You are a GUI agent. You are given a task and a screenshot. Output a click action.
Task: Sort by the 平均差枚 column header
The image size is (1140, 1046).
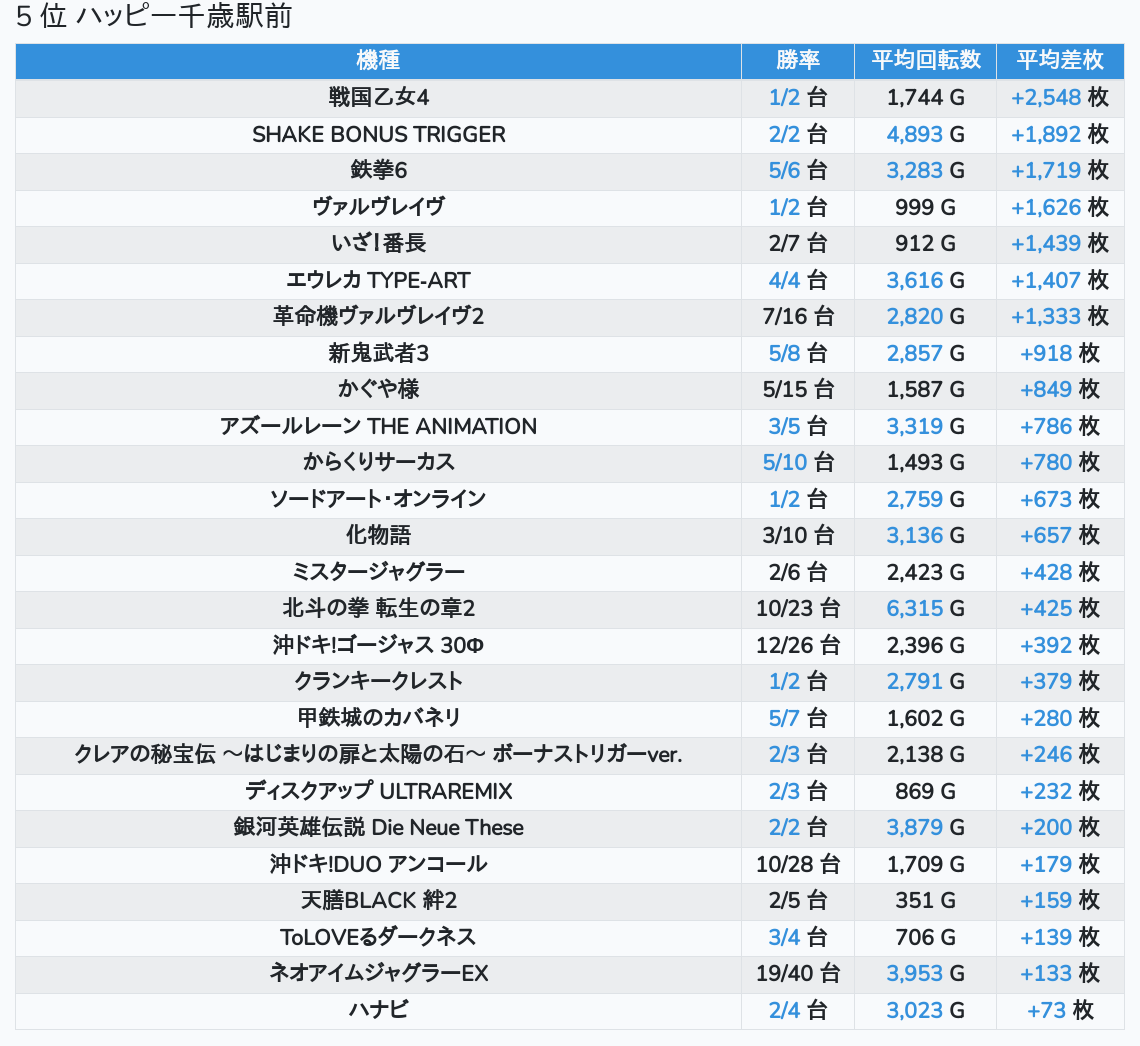(1059, 60)
